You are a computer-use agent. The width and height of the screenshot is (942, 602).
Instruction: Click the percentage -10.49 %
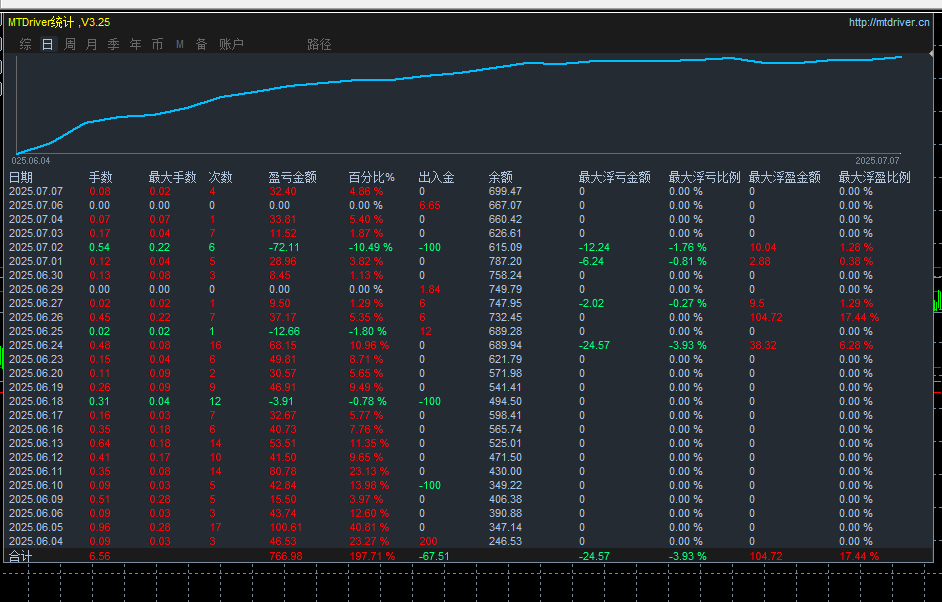point(371,247)
